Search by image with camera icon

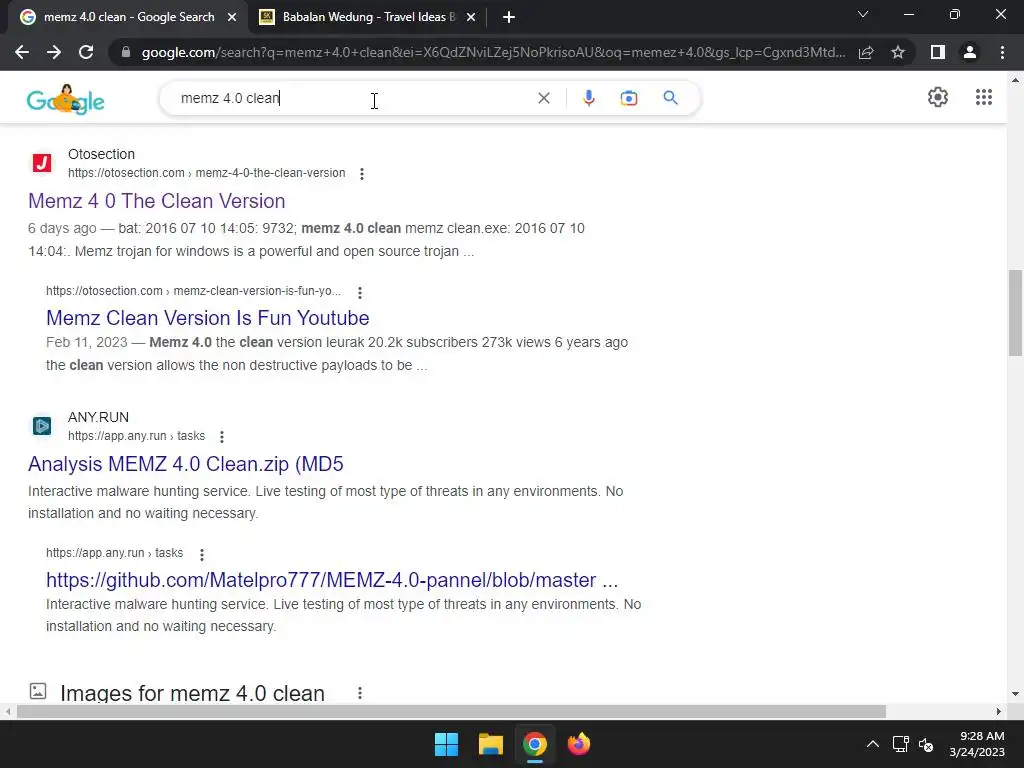(x=628, y=98)
